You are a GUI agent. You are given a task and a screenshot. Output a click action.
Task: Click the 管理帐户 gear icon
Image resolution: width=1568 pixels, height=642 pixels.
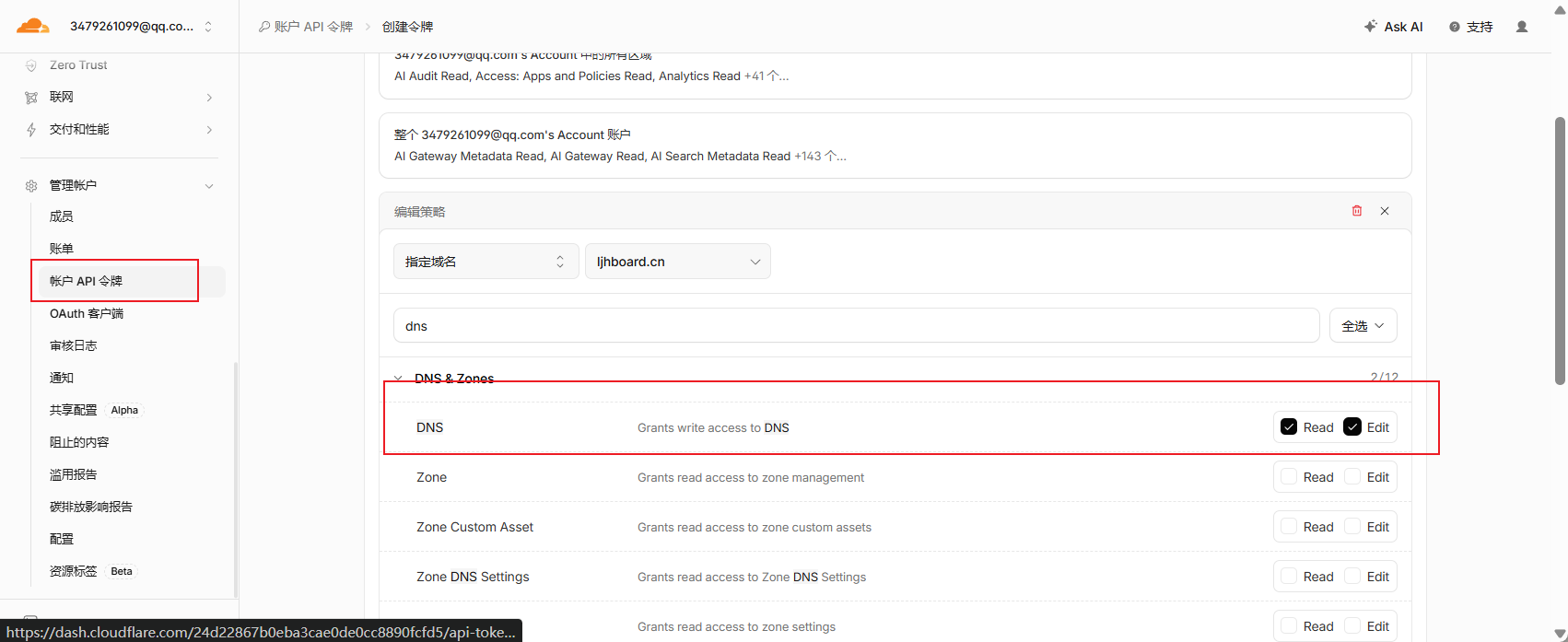[x=31, y=186]
